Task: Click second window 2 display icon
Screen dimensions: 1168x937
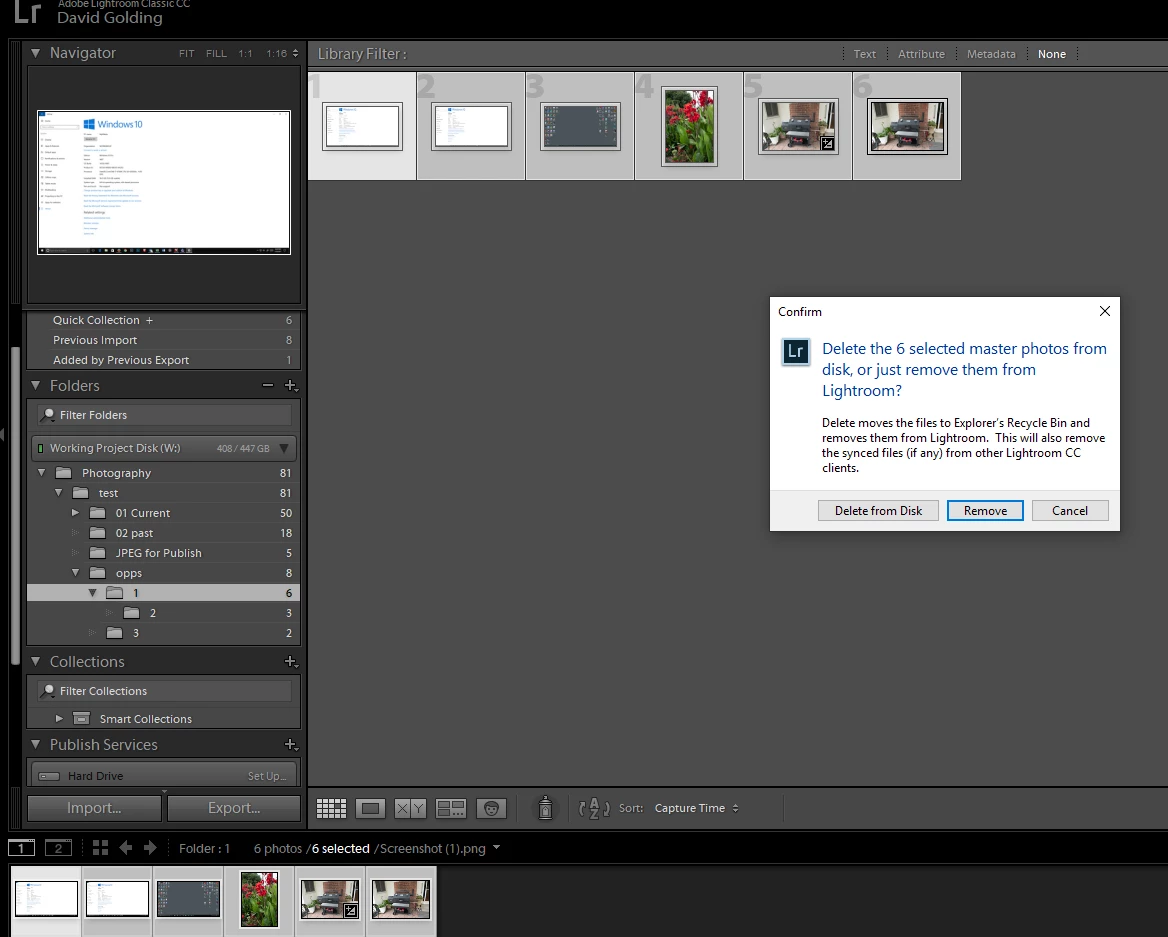Action: pos(58,848)
